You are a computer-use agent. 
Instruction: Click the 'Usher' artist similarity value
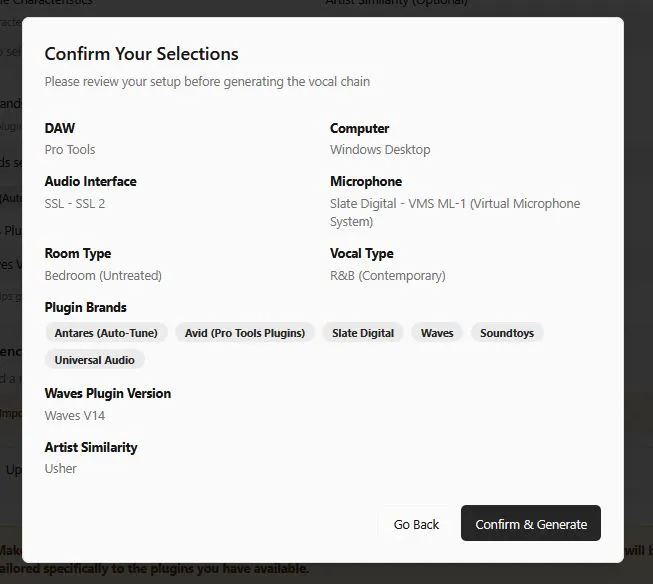[x=61, y=469]
